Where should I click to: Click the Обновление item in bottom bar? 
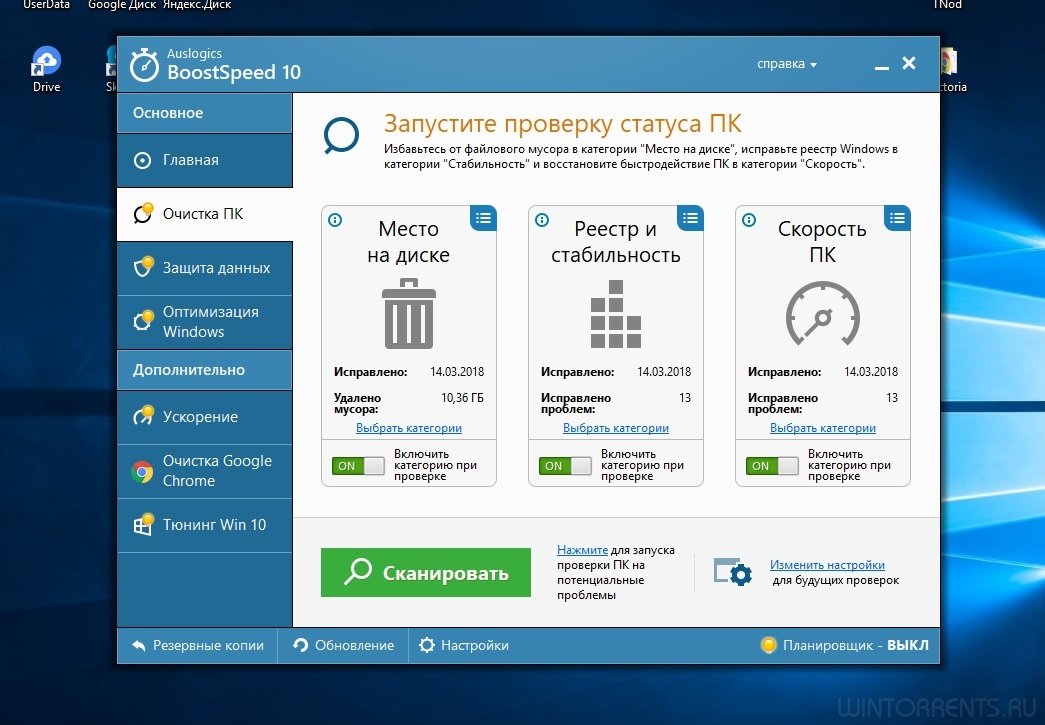point(344,646)
